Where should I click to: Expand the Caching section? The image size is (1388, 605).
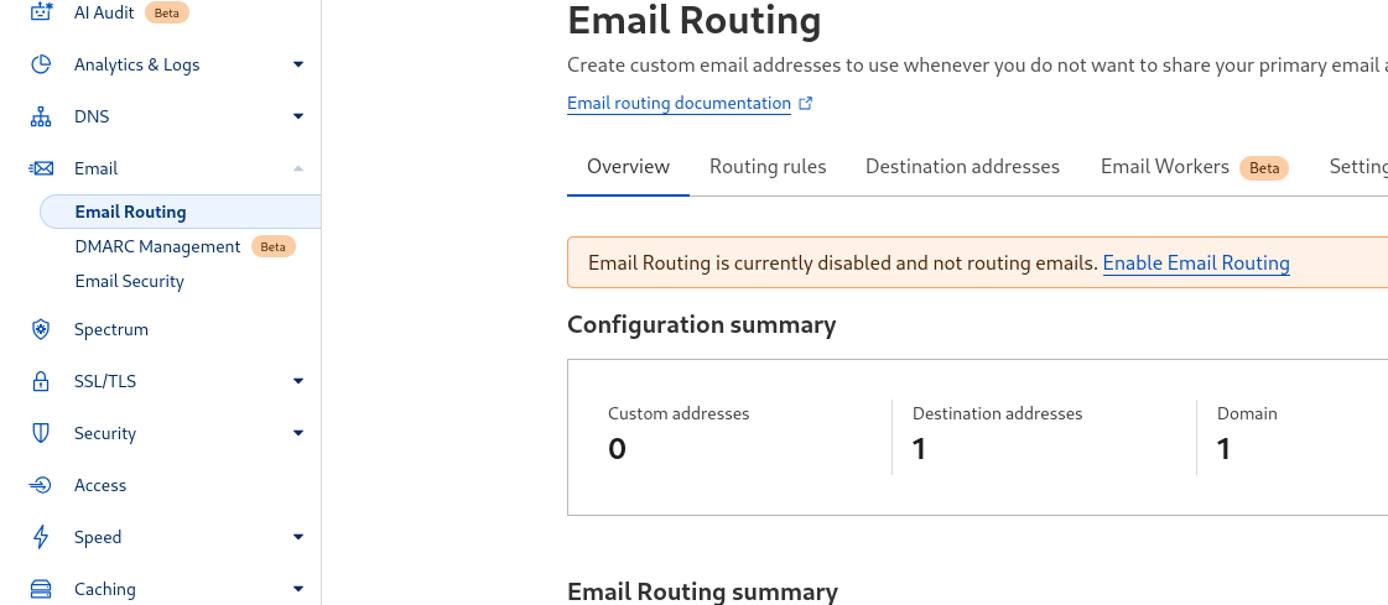(x=297, y=589)
